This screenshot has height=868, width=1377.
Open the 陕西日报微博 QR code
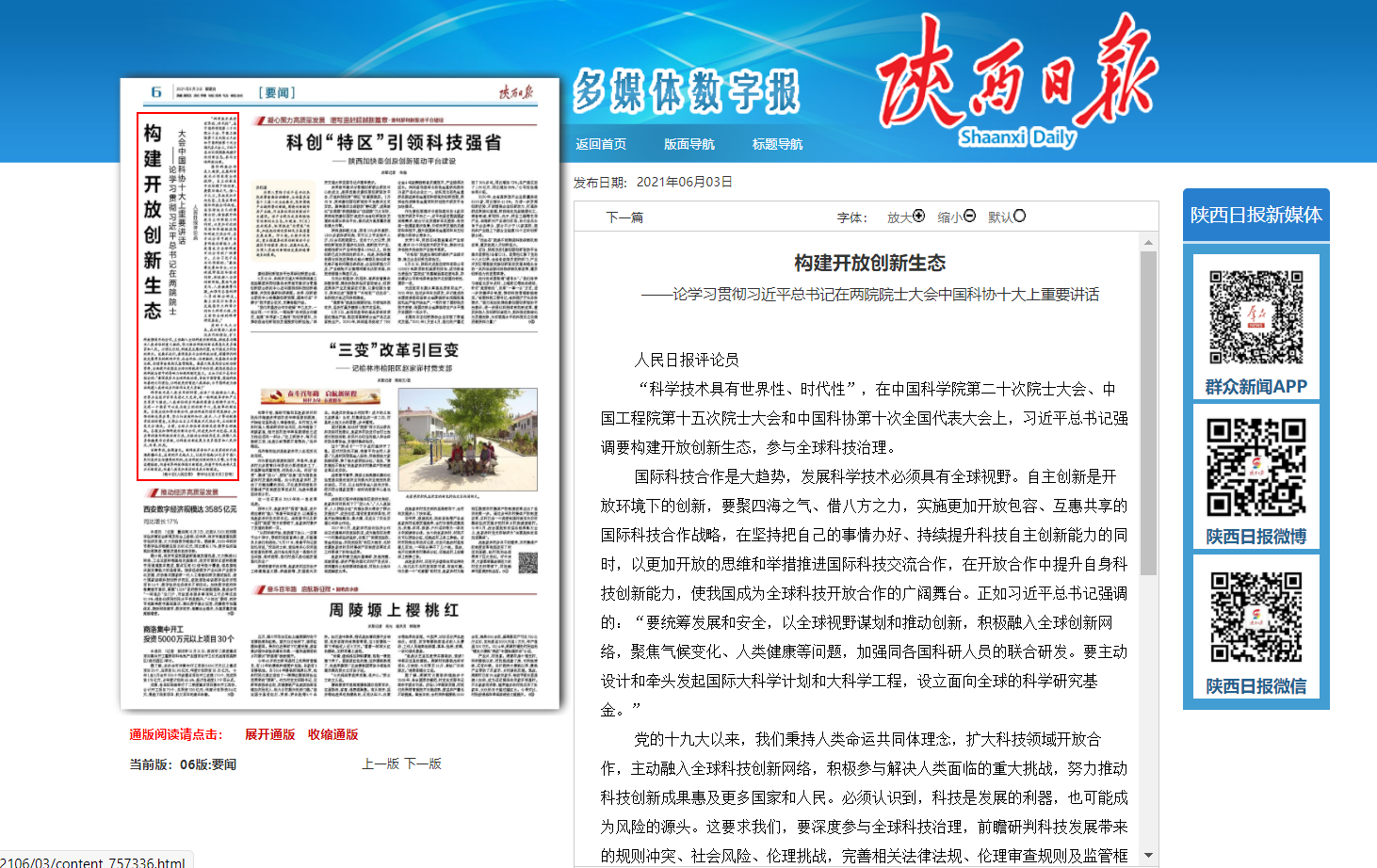pyautogui.click(x=1256, y=468)
